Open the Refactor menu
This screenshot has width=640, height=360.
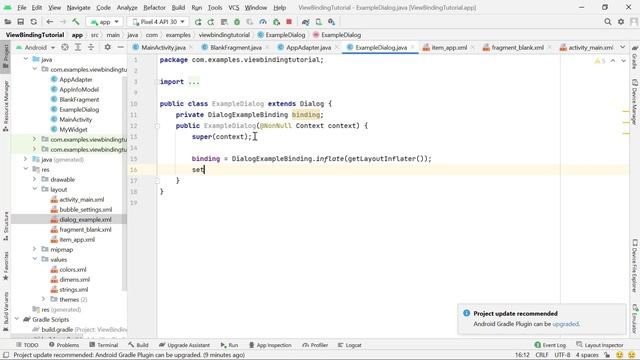(x=154, y=8)
